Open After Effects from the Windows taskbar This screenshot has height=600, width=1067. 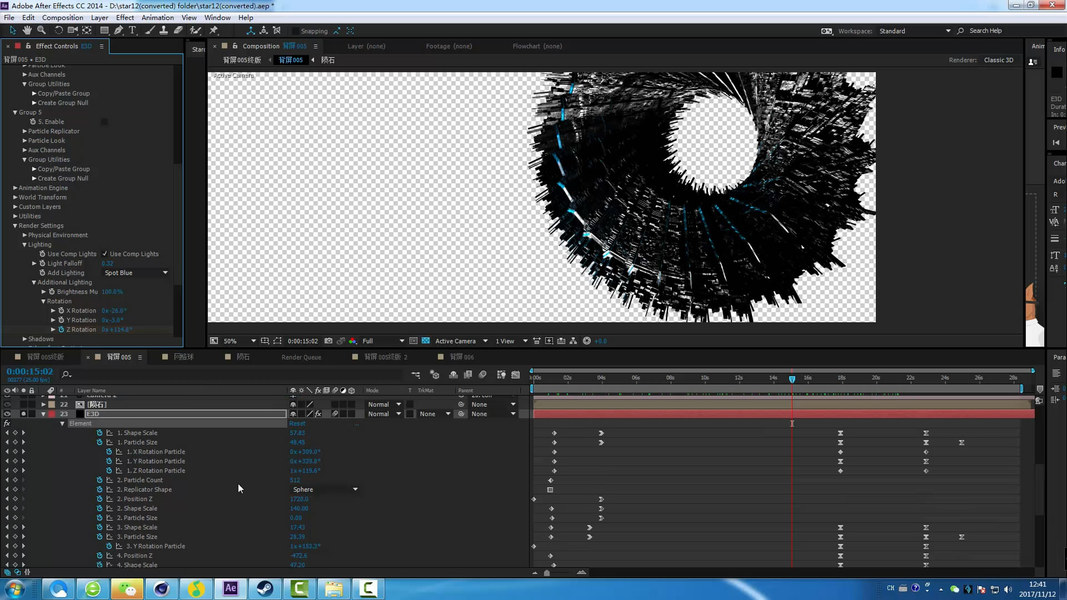[x=230, y=588]
